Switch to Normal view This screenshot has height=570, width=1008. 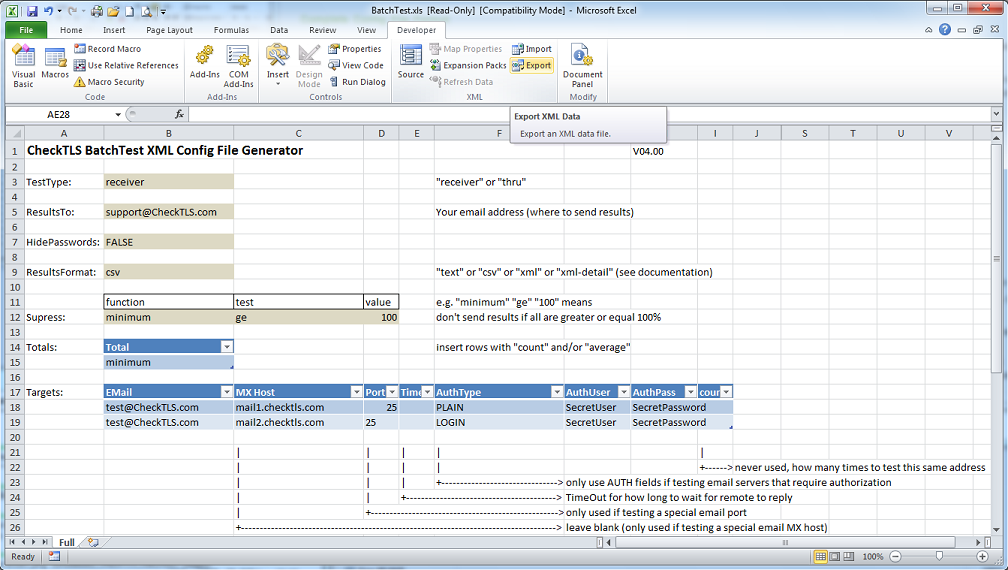tap(820, 557)
